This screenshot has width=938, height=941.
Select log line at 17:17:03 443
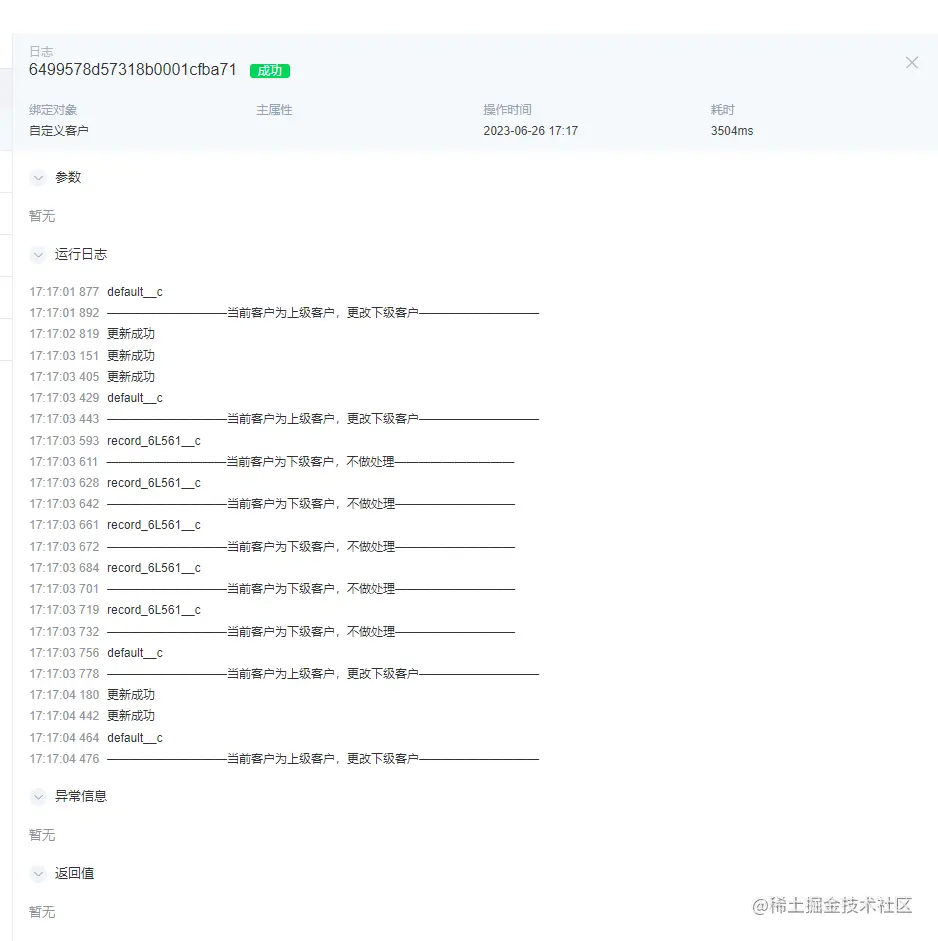pyautogui.click(x=284, y=419)
